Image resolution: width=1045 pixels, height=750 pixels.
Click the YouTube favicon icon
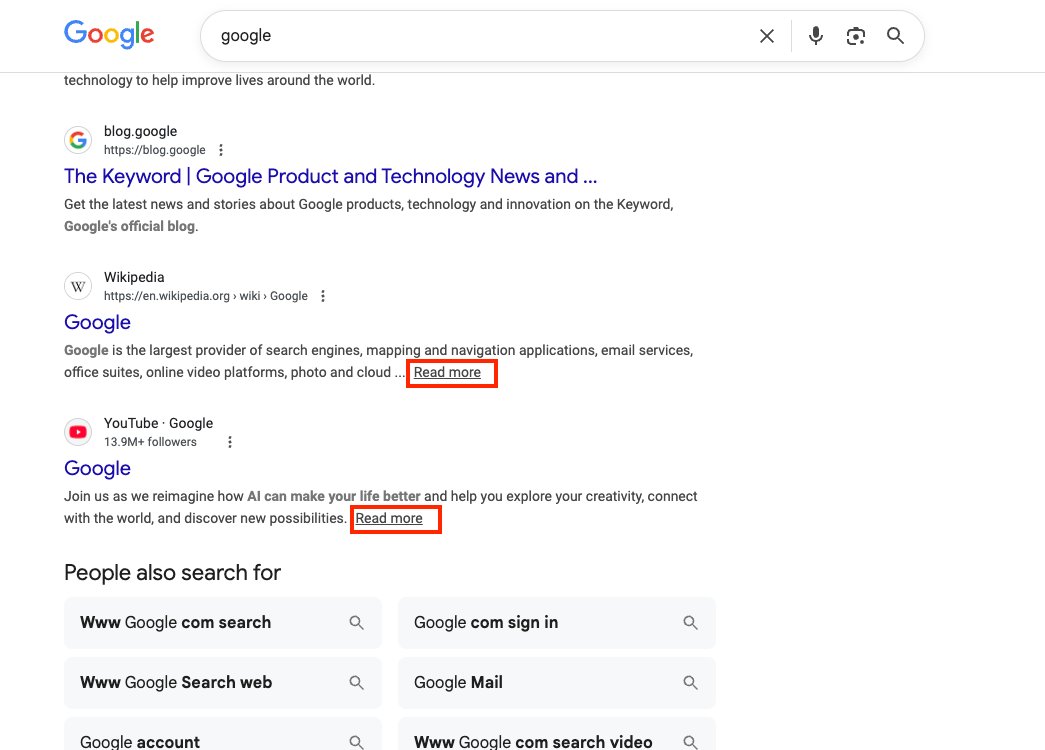point(78,432)
